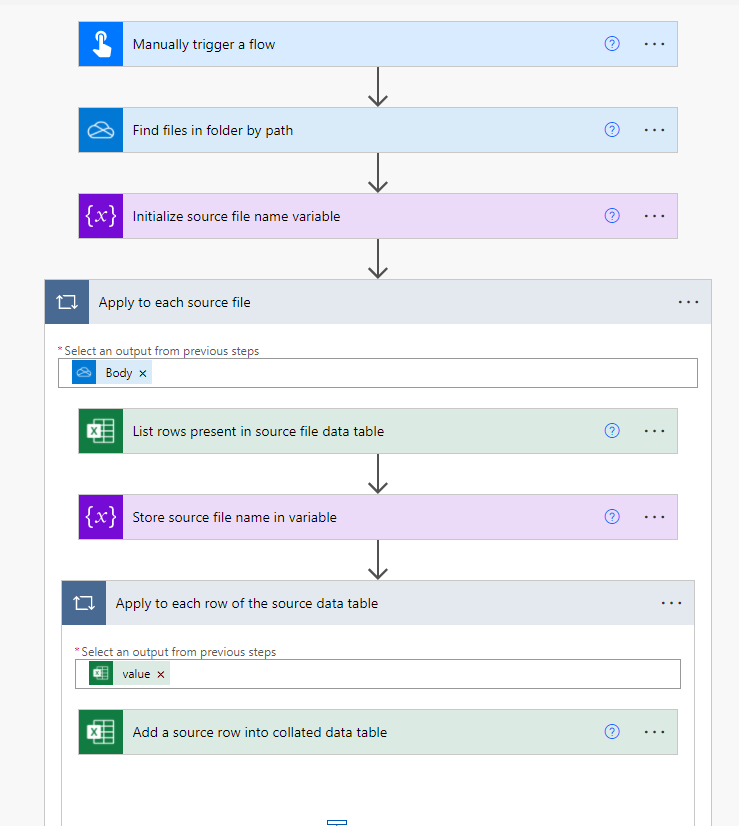The height and width of the screenshot is (826, 739).
Task: Click the loop icon of Apply to each row
Action: click(84, 603)
